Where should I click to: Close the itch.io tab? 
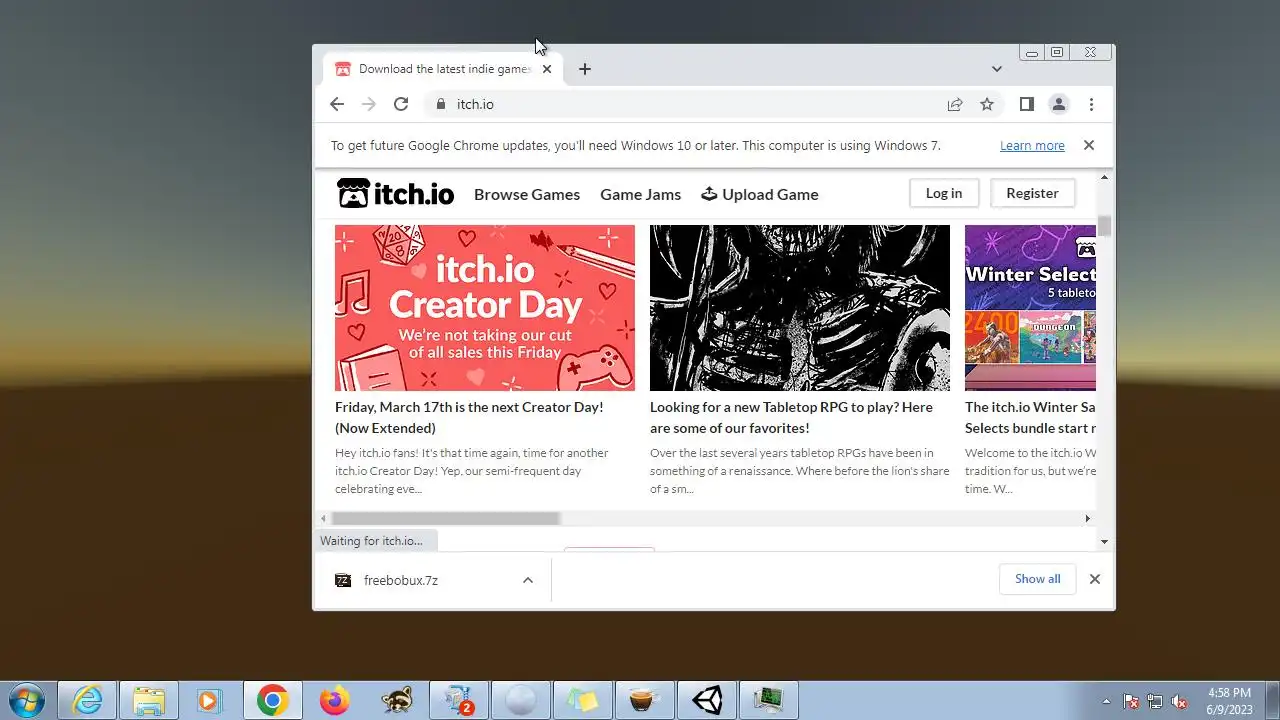pos(547,69)
